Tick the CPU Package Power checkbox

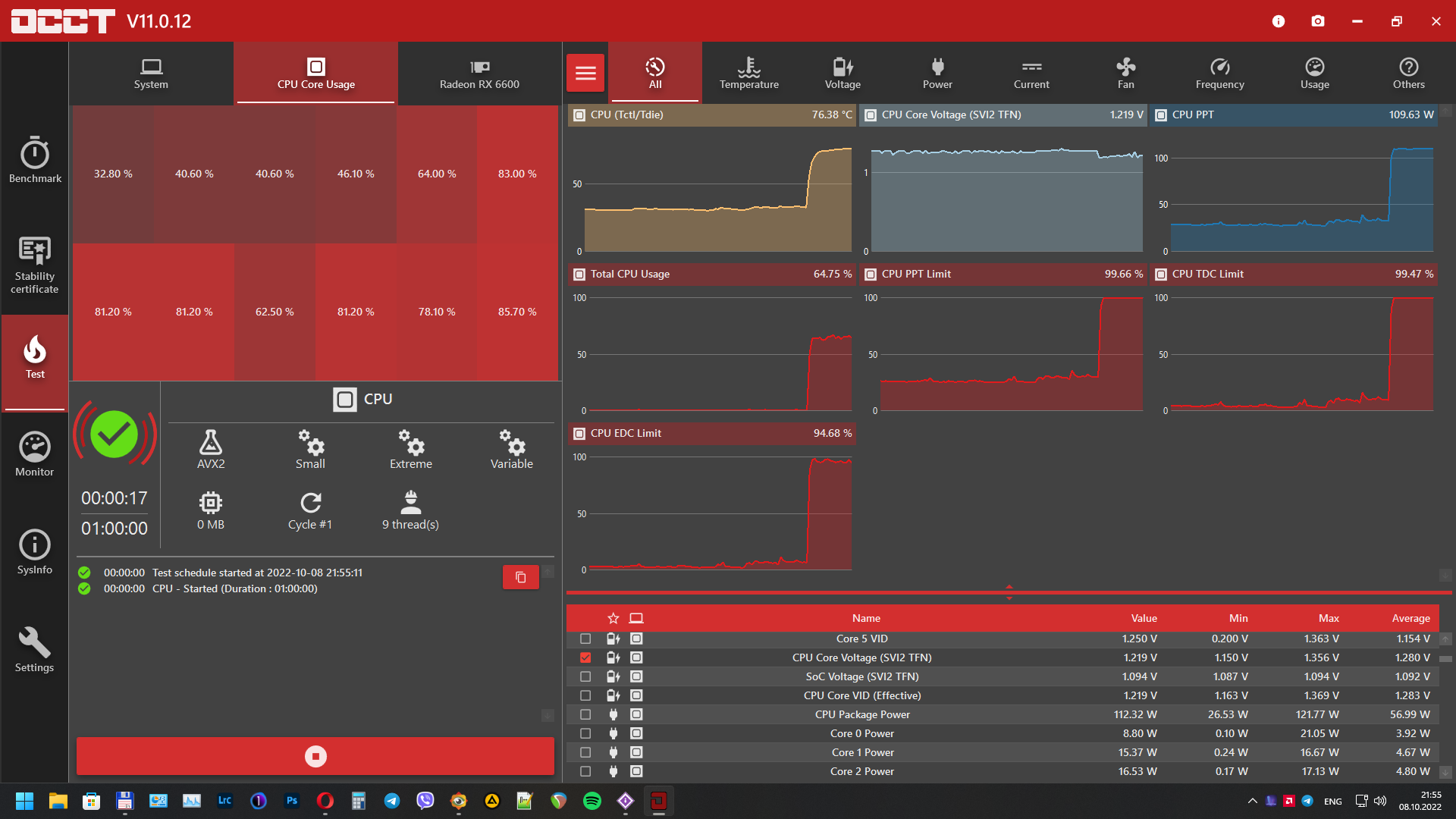(x=585, y=714)
